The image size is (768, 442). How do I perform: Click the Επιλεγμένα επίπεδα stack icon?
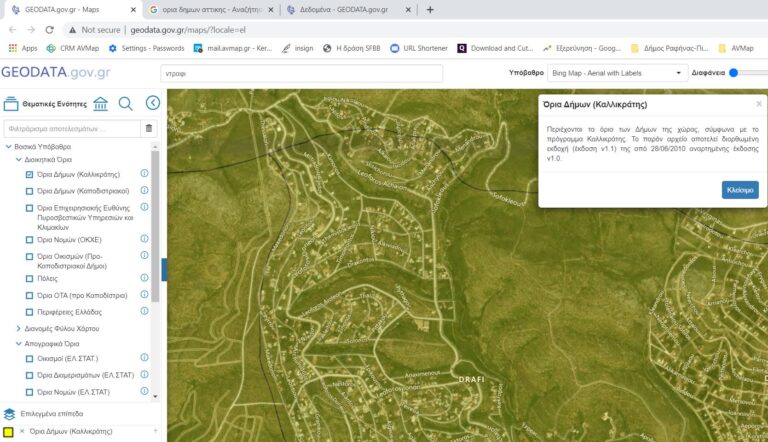pyautogui.click(x=9, y=413)
